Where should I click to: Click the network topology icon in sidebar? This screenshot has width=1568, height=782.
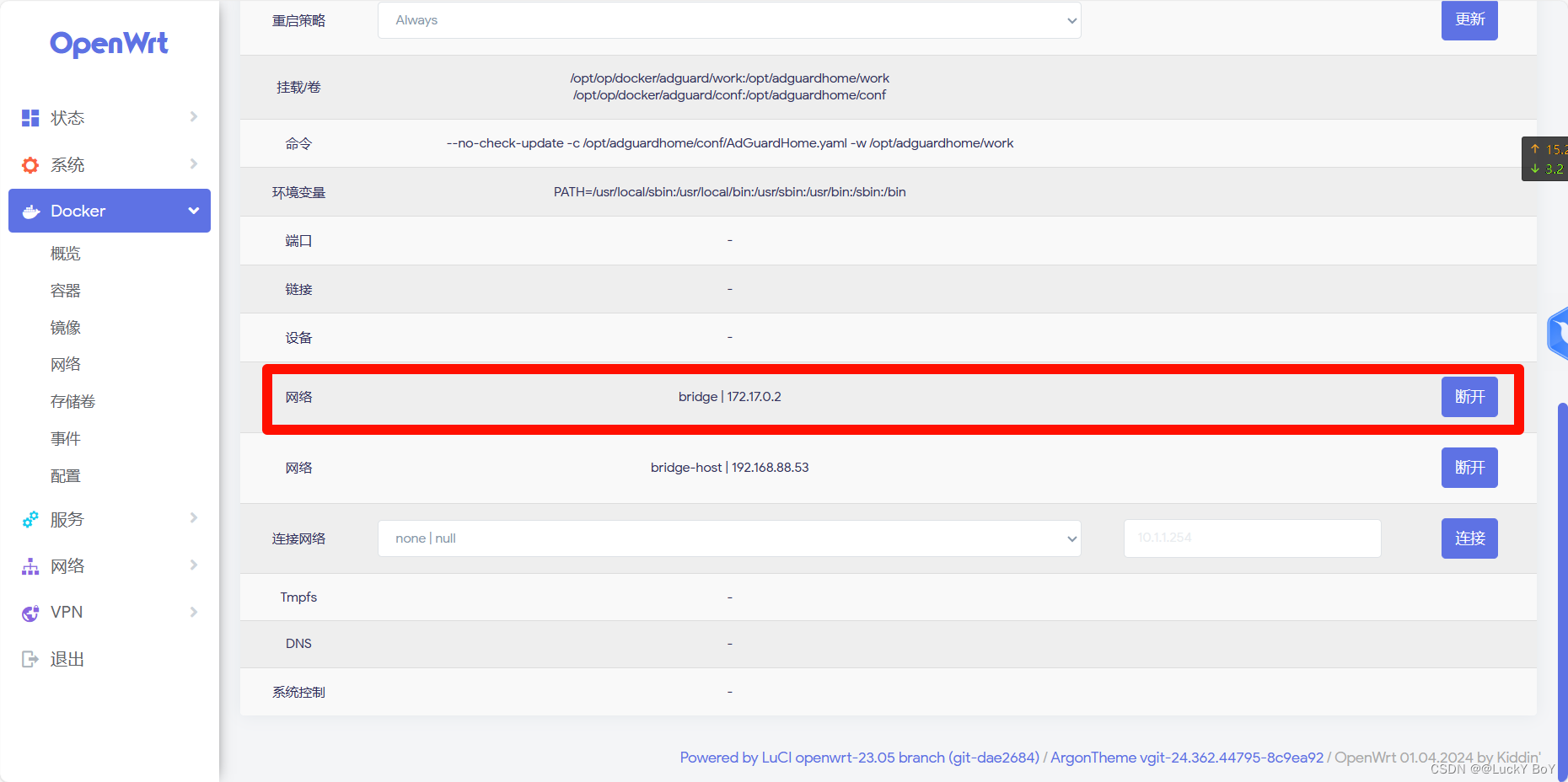[x=30, y=566]
